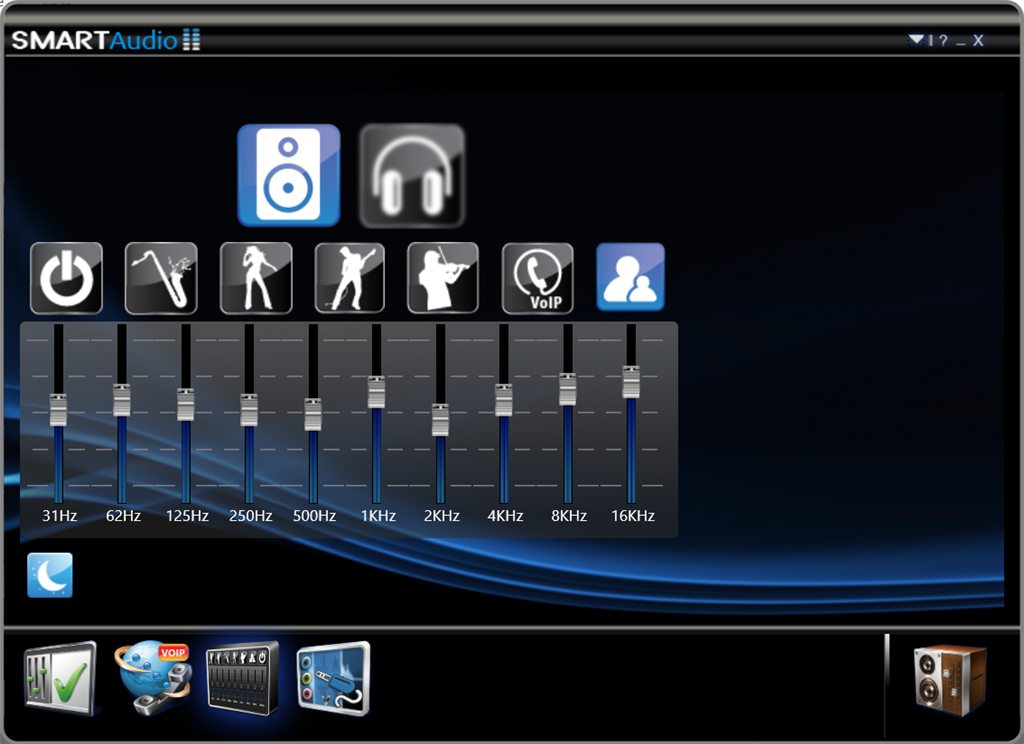Click the 31Hz equalizer slider handle
The width and height of the screenshot is (1024, 744).
pos(58,410)
